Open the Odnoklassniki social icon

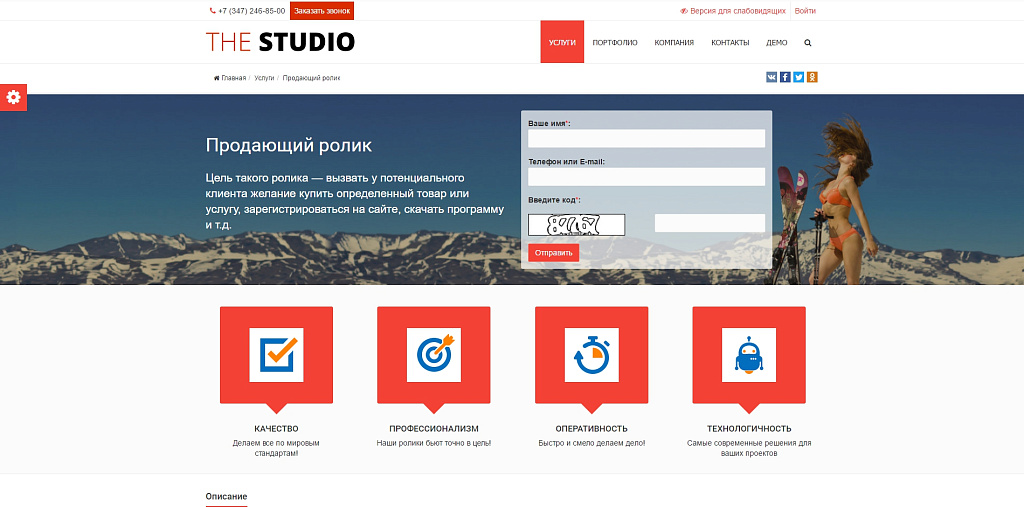(x=812, y=77)
